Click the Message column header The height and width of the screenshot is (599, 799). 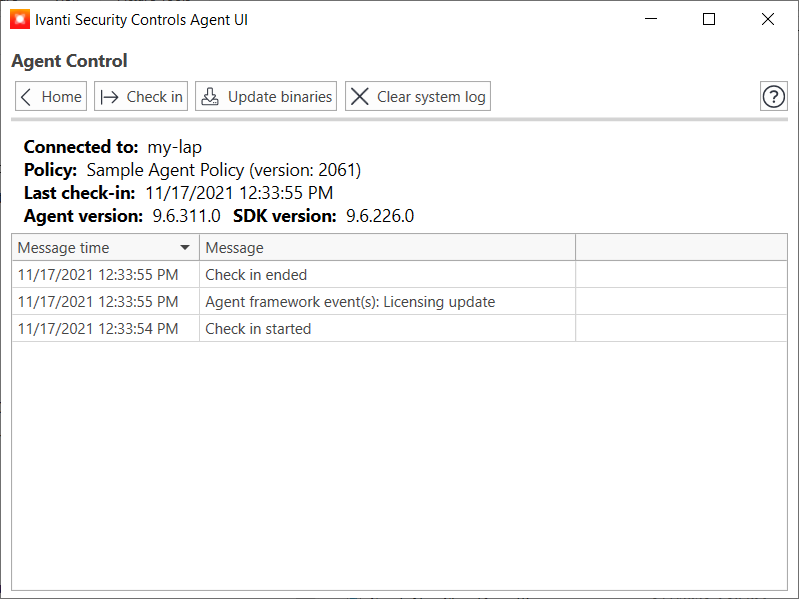387,248
